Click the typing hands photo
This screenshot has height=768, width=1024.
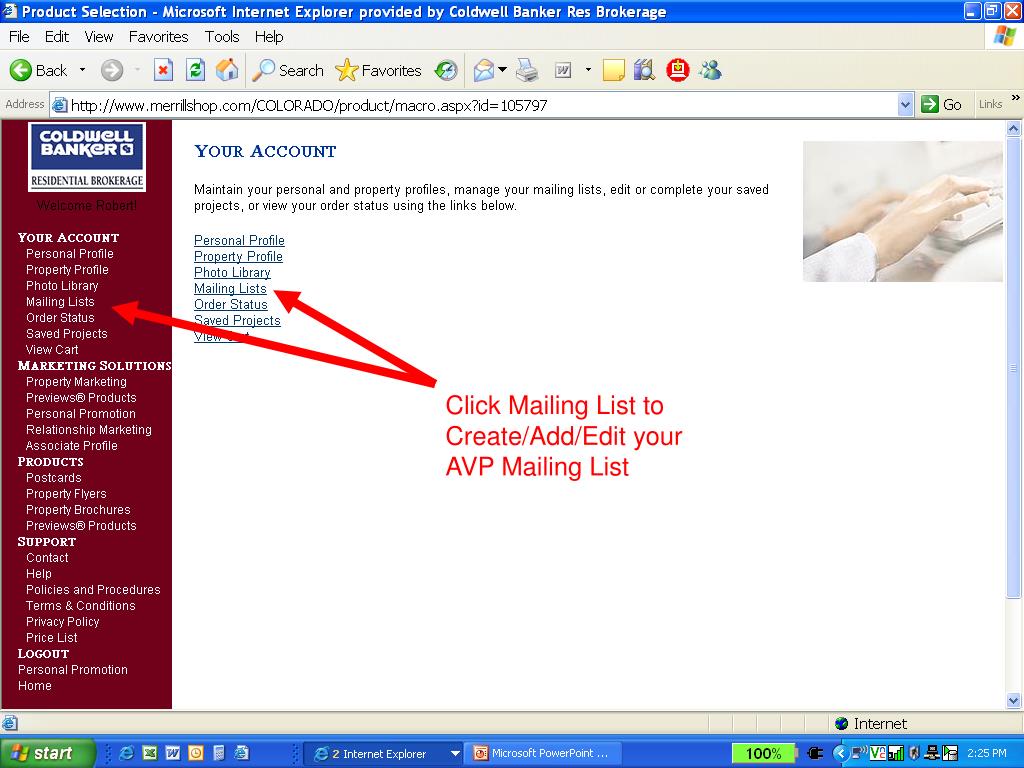903,212
